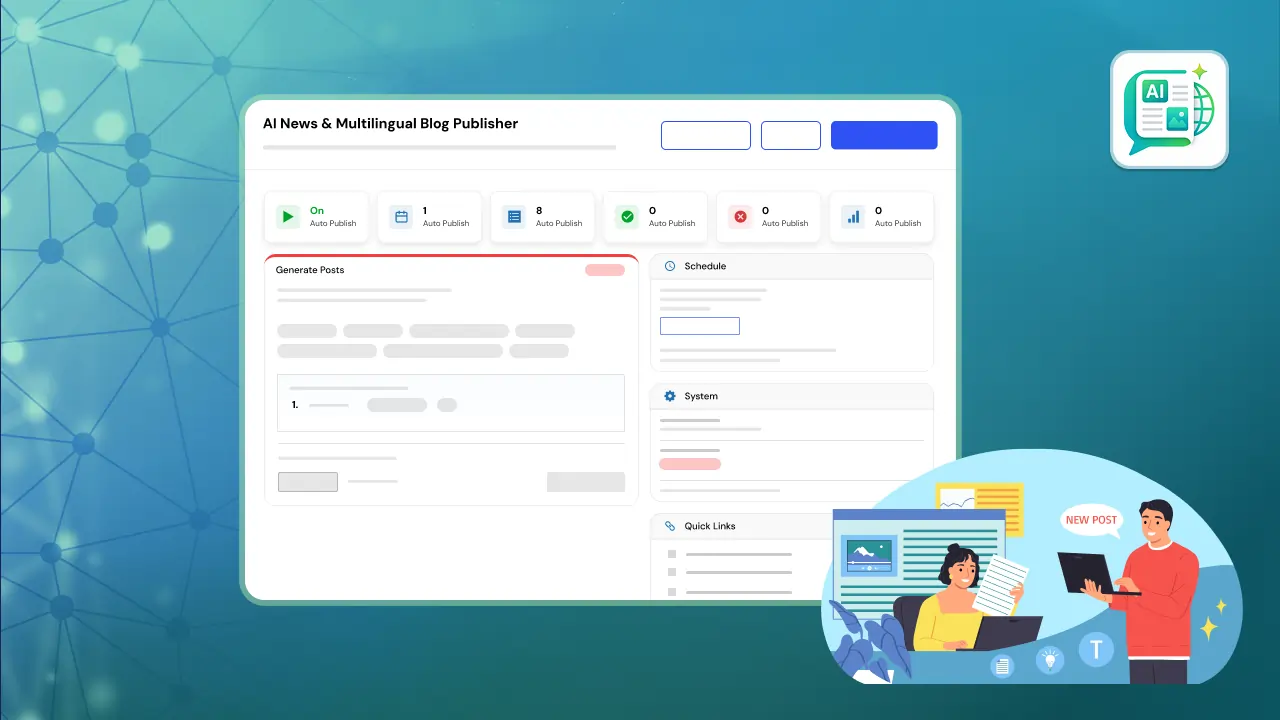This screenshot has width=1280, height=720.
Task: Click the wider outlined button in the header
Action: pyautogui.click(x=706, y=135)
